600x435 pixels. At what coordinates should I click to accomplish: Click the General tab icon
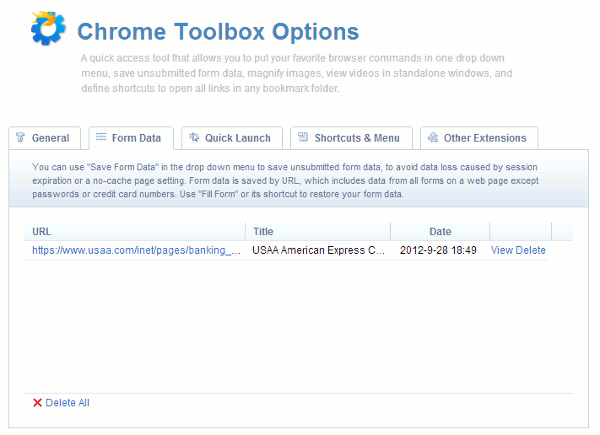pos(20,137)
